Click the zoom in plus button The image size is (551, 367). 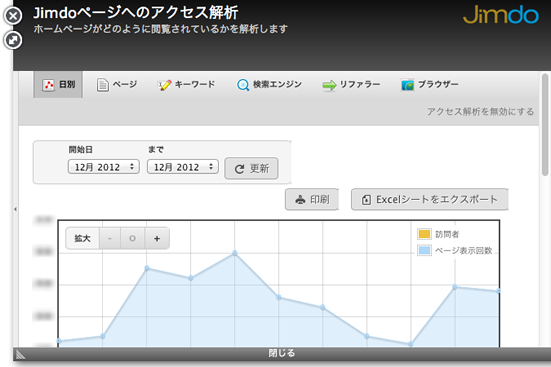coord(157,238)
